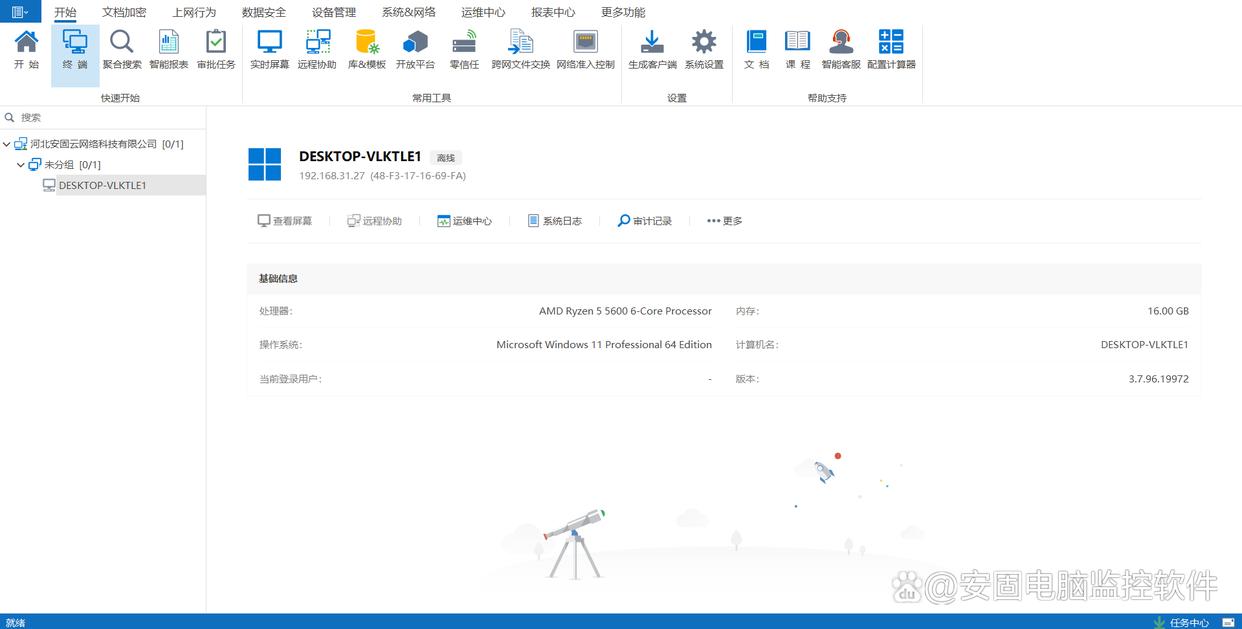Switch to 文档加密 ribbon tab
The height and width of the screenshot is (629, 1242).
124,12
